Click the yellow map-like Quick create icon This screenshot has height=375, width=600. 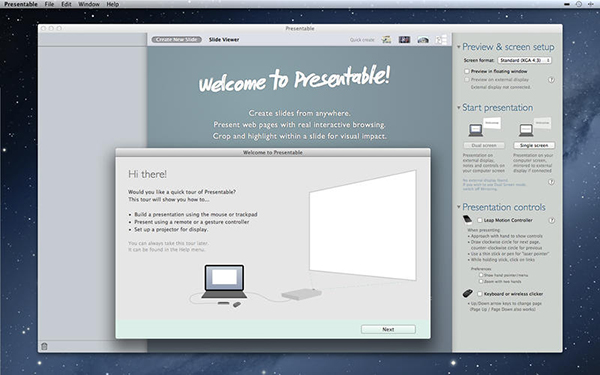(386, 39)
